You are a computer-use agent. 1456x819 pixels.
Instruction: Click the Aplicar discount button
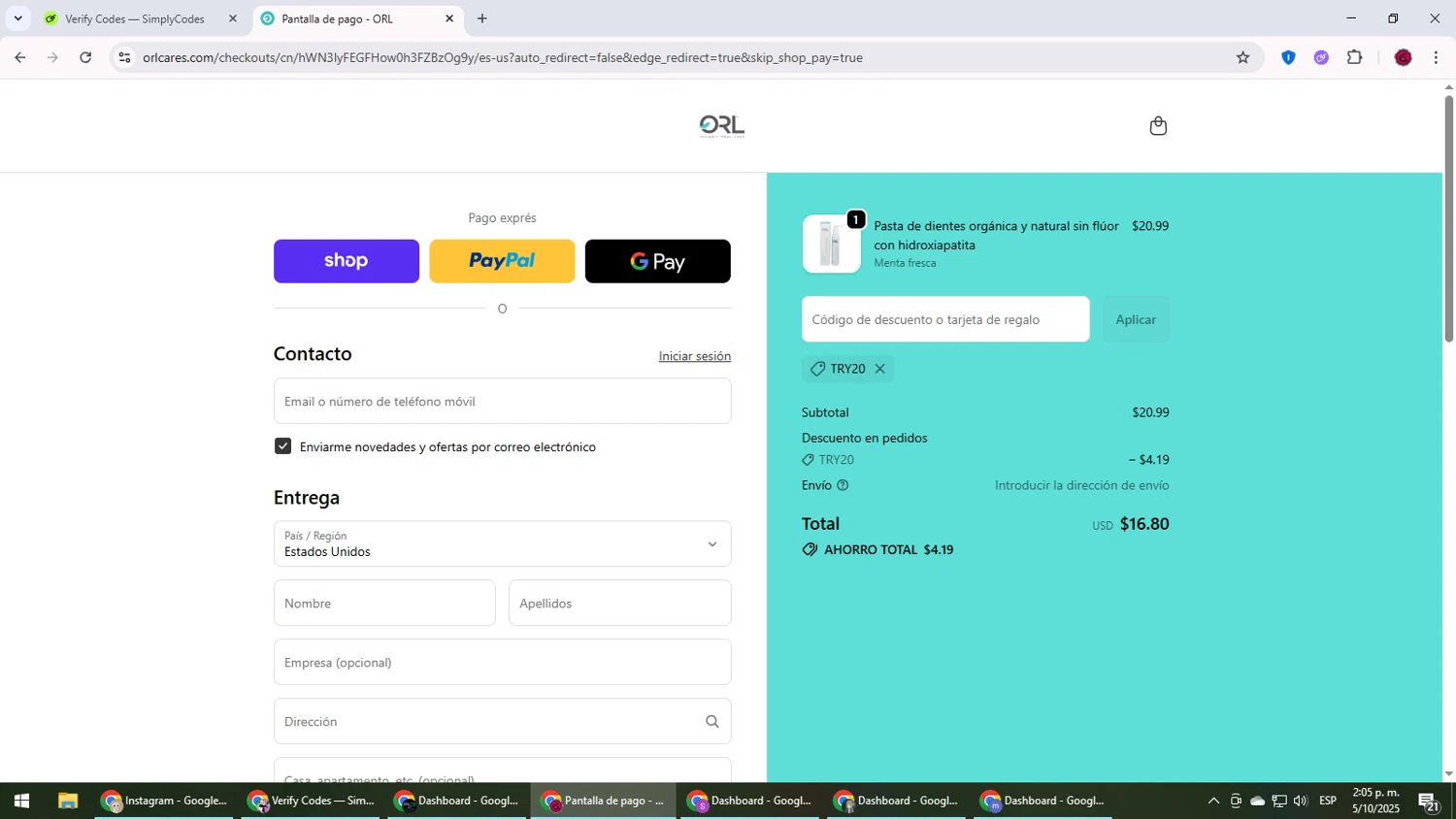tap(1136, 319)
